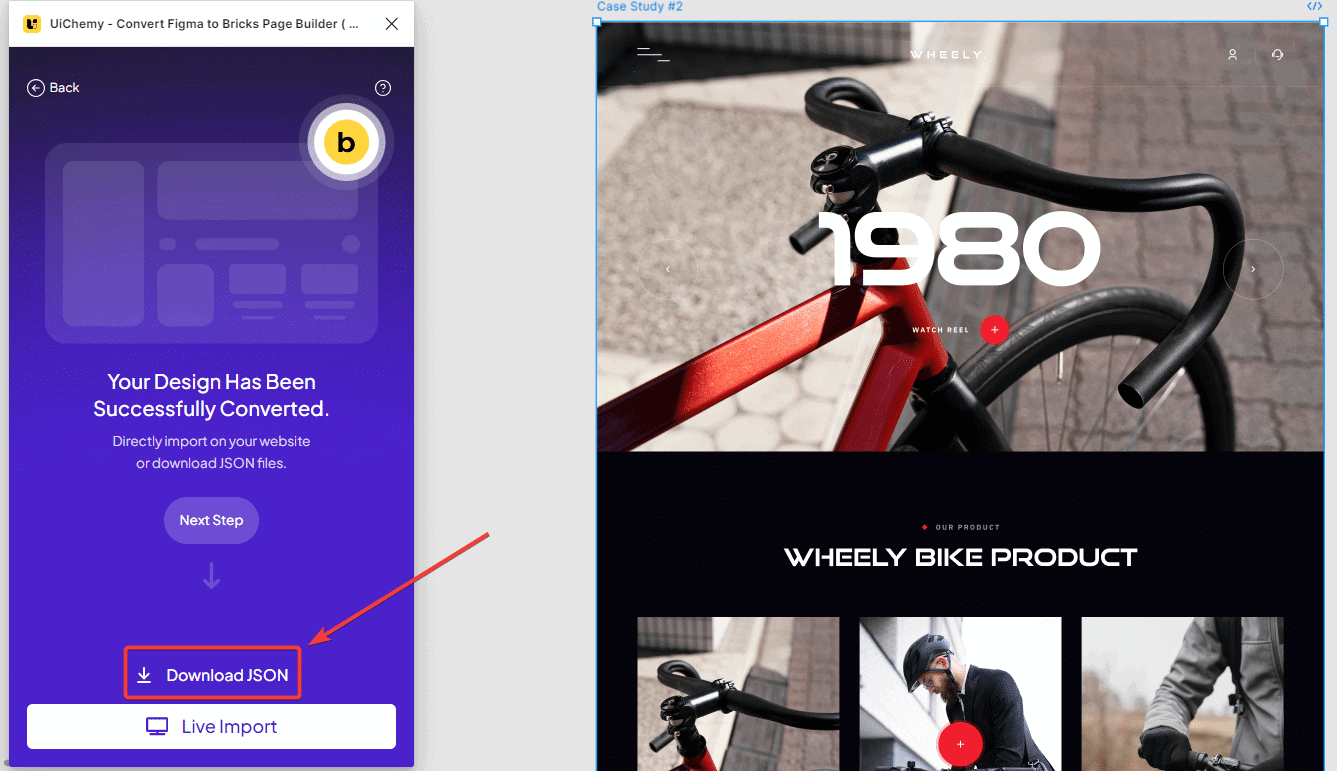The image size is (1337, 771).
Task: Click the Download JSON button
Action: click(x=213, y=675)
